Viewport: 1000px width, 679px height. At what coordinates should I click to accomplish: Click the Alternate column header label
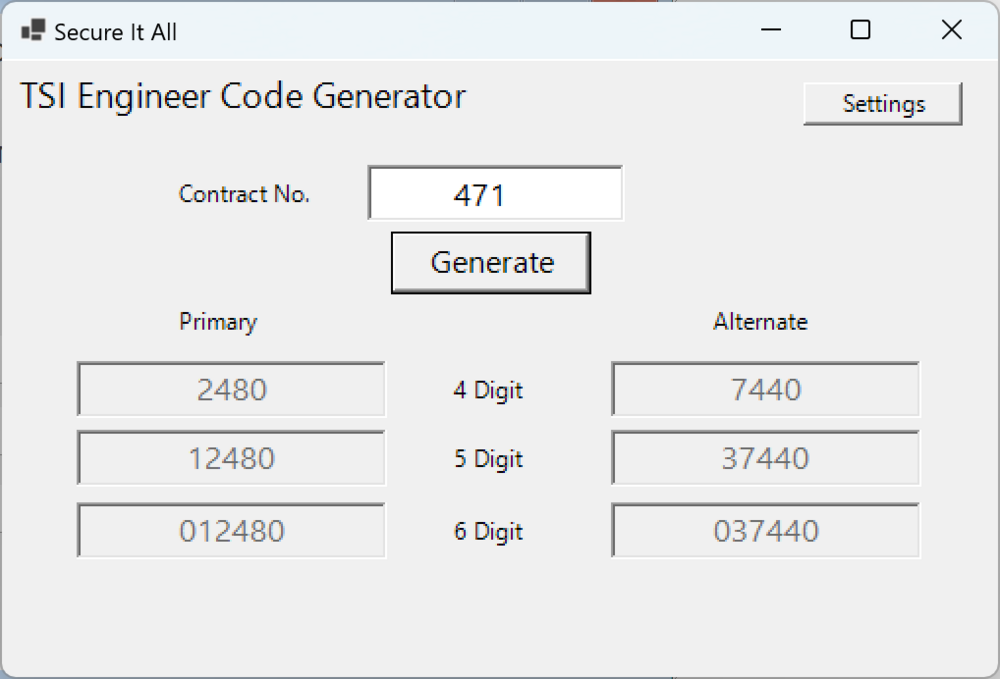[760, 322]
